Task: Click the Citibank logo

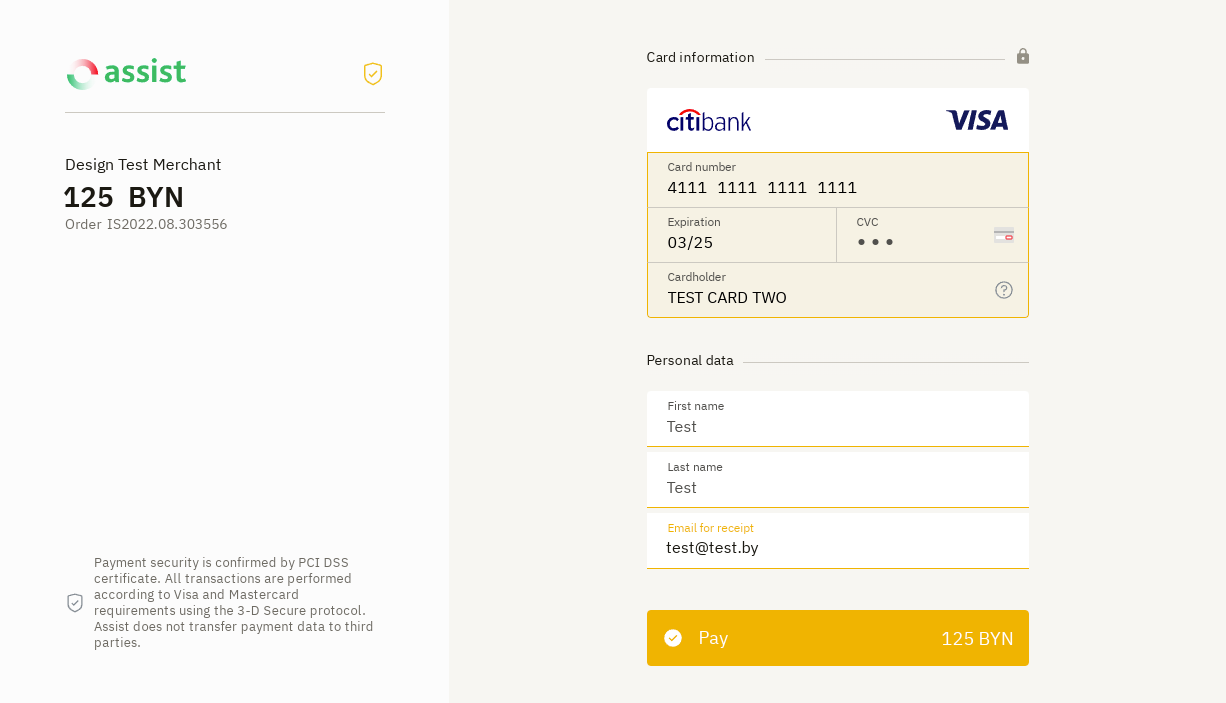Action: coord(709,121)
